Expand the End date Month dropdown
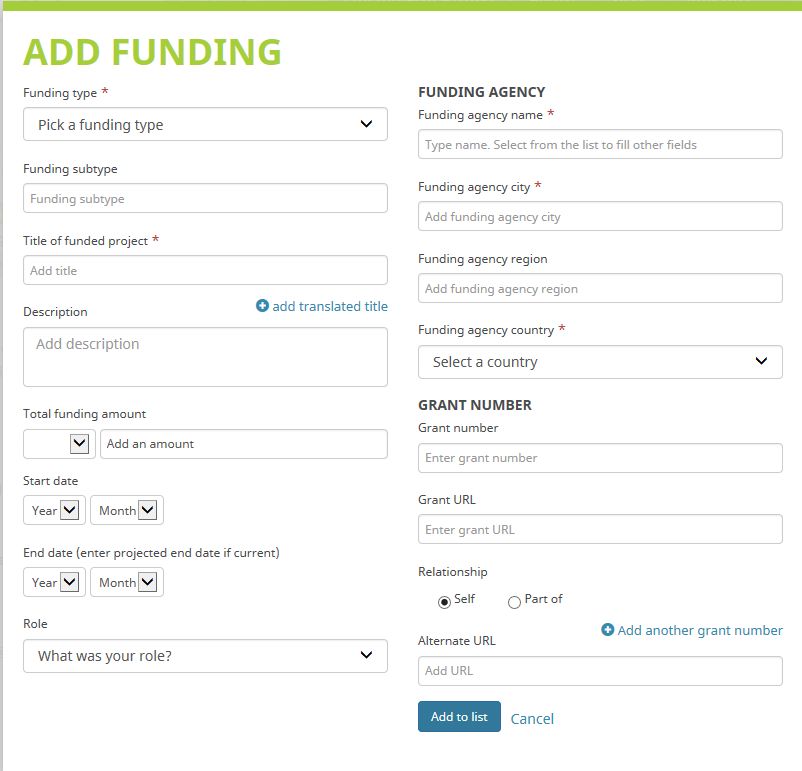The image size is (802, 771). pyautogui.click(x=127, y=582)
